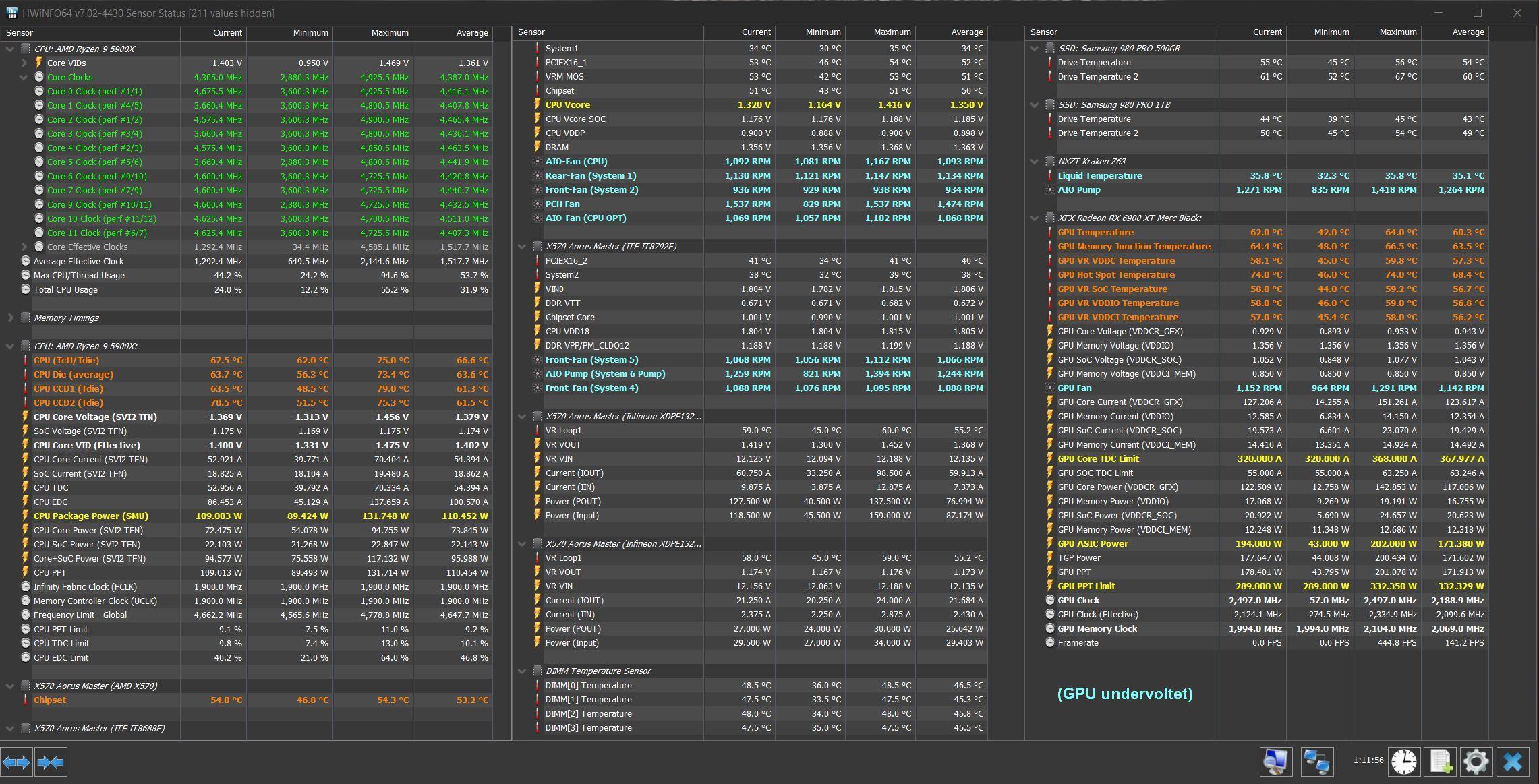Image resolution: width=1539 pixels, height=784 pixels.
Task: Click fan icon beside PCH Fan
Action: [537, 204]
